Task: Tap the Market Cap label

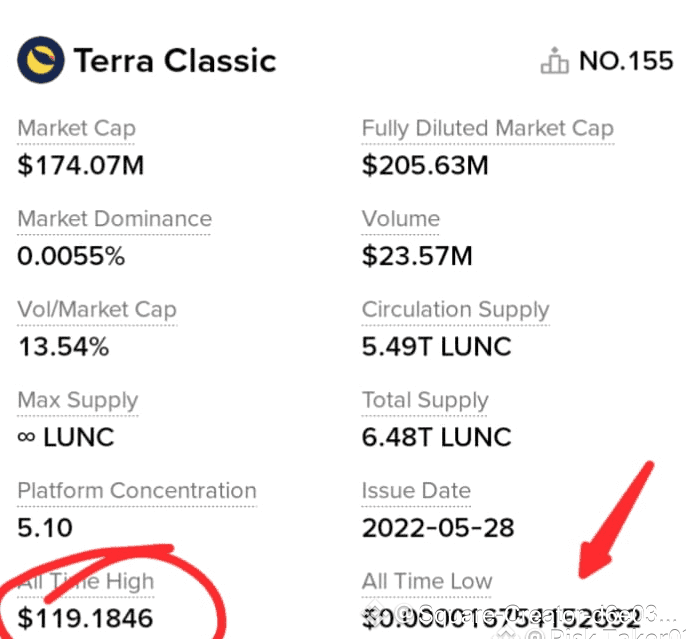Action: point(76,129)
